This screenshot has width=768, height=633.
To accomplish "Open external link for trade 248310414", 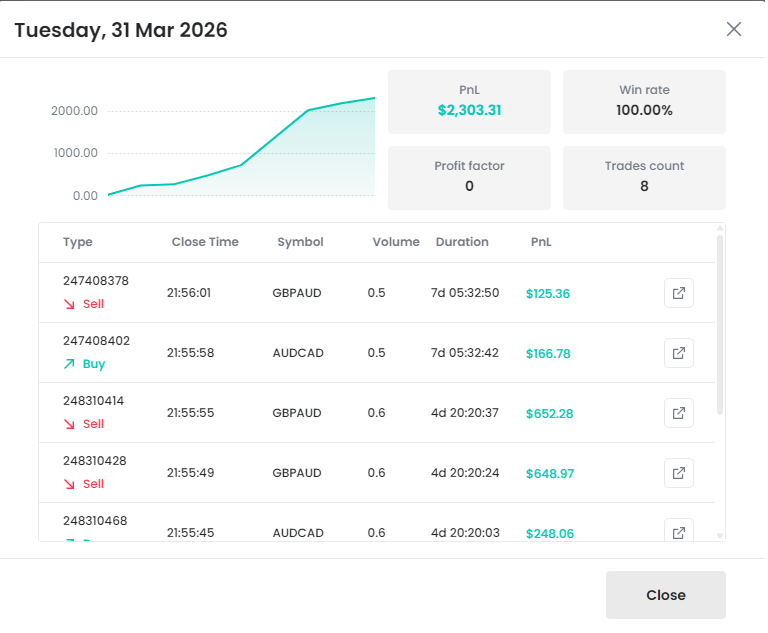I will tap(679, 413).
